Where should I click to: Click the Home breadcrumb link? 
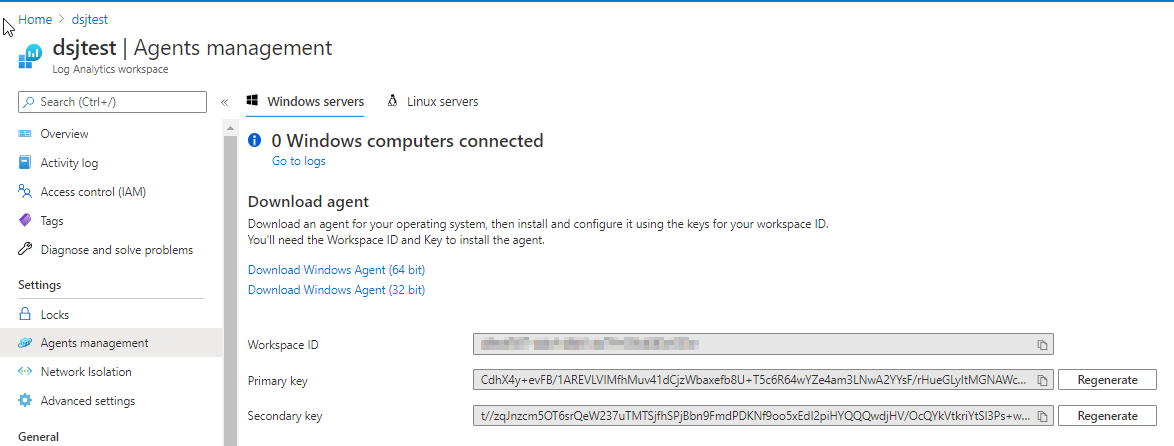click(x=35, y=19)
